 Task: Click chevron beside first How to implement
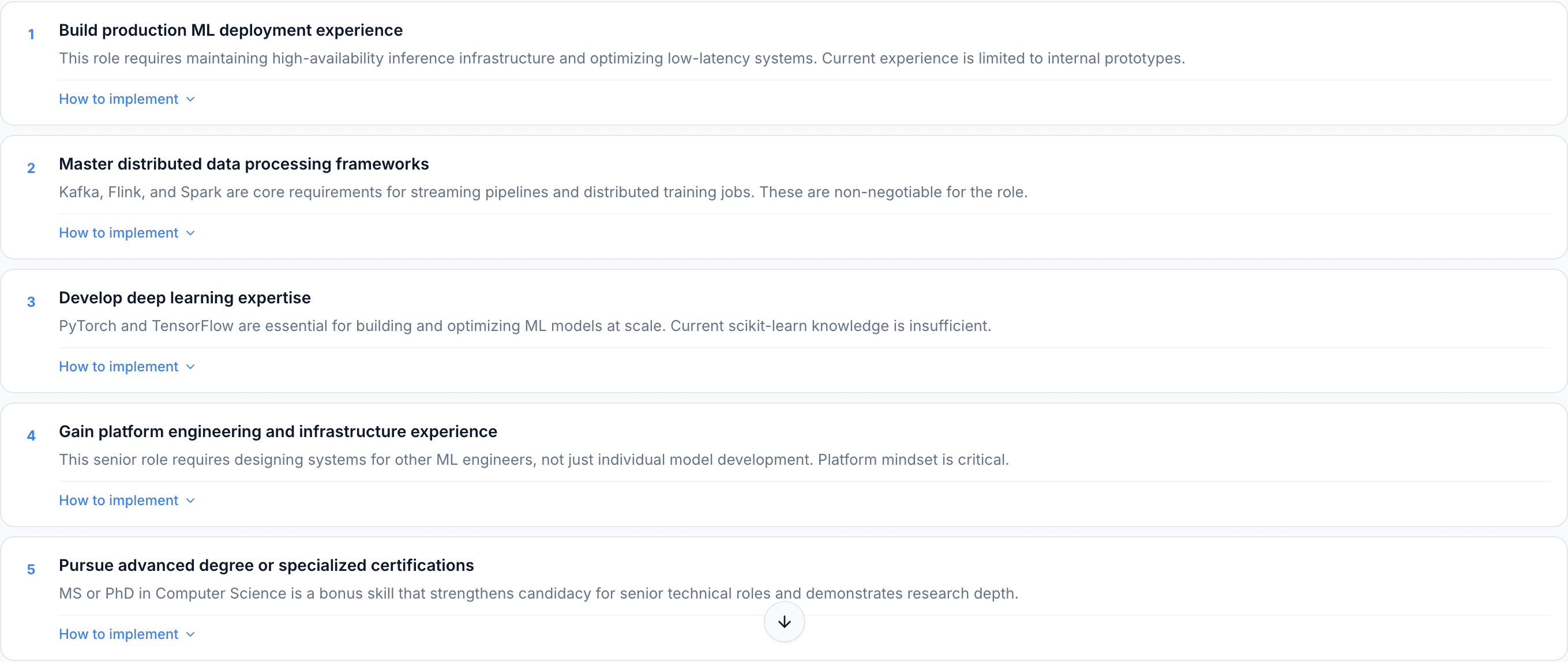[x=190, y=100]
